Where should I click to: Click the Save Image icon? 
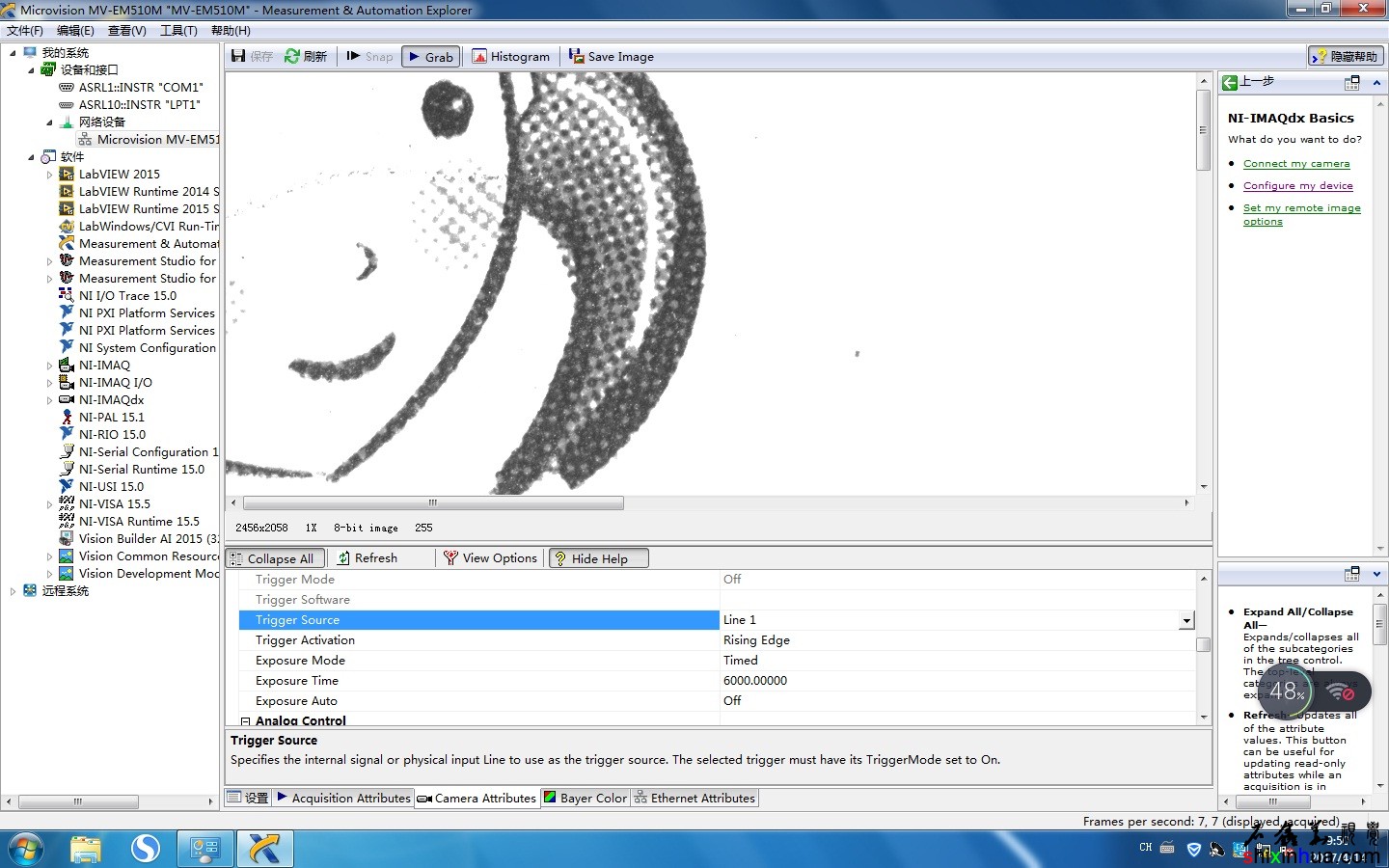(576, 57)
